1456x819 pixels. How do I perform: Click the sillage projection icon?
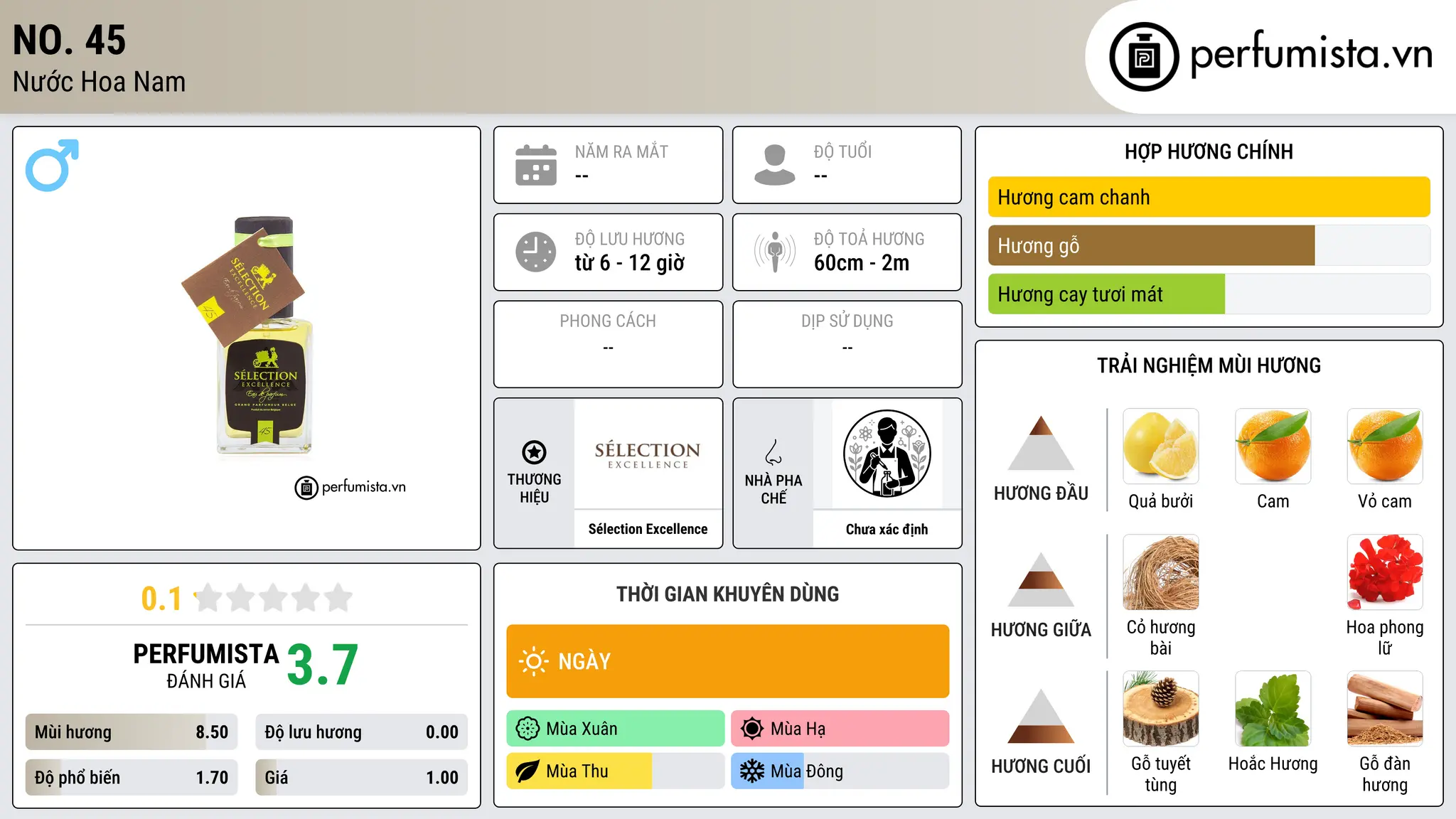(x=775, y=252)
